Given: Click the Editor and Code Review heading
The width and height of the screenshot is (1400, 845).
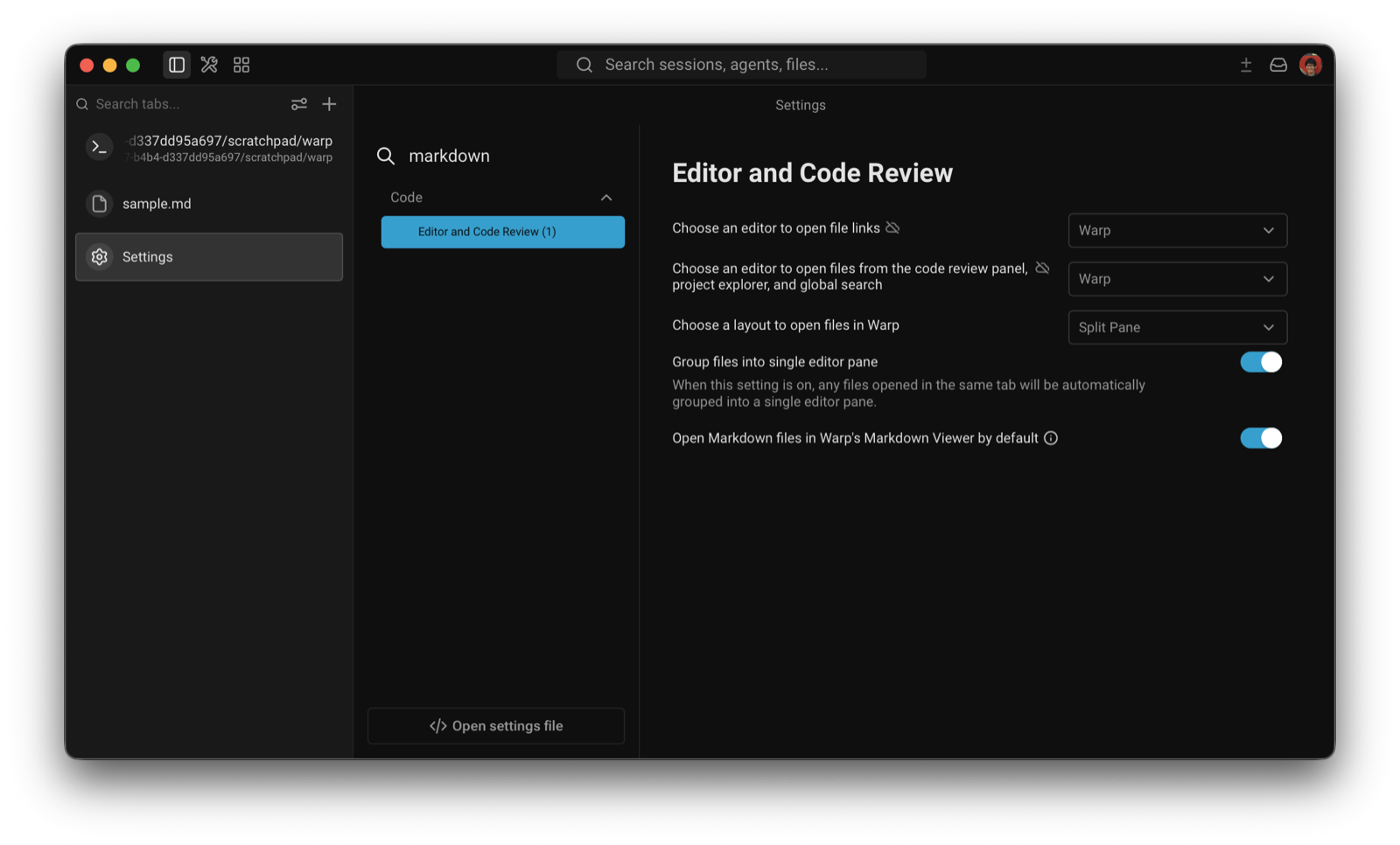Looking at the screenshot, I should tap(812, 173).
